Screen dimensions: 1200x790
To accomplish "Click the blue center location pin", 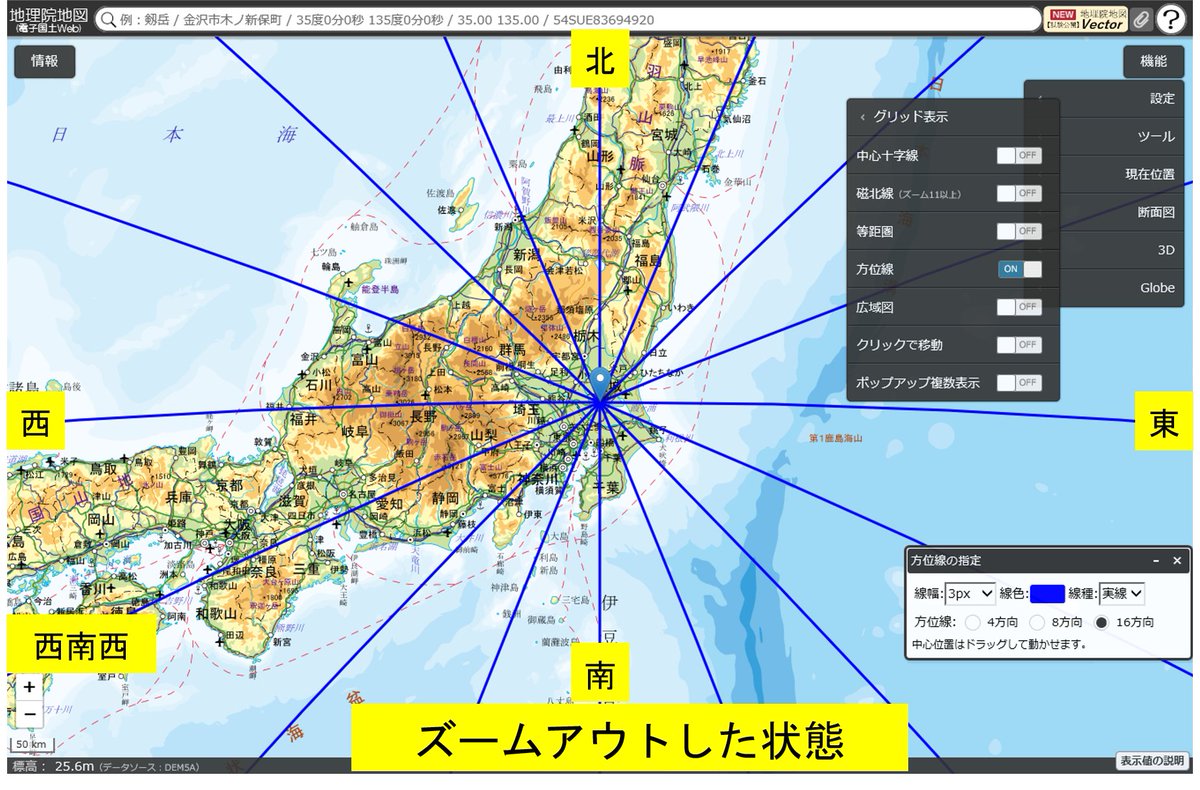I will (x=600, y=383).
